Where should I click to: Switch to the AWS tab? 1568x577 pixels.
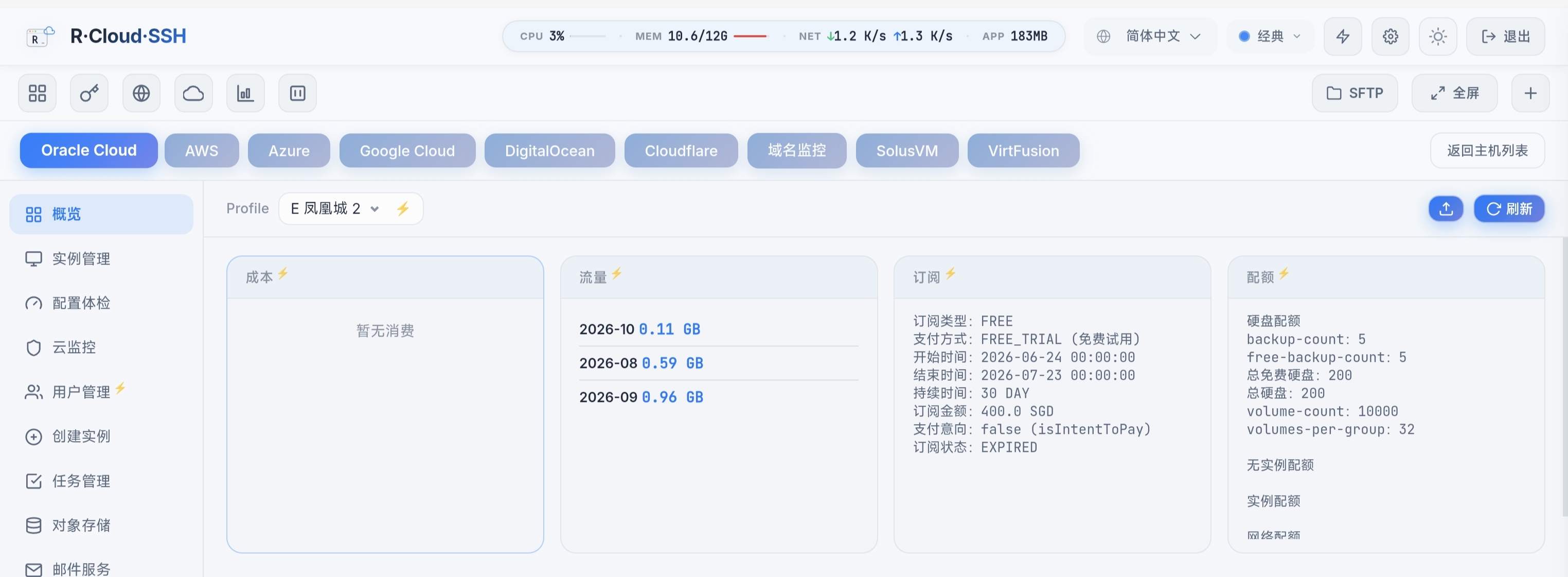(x=202, y=150)
